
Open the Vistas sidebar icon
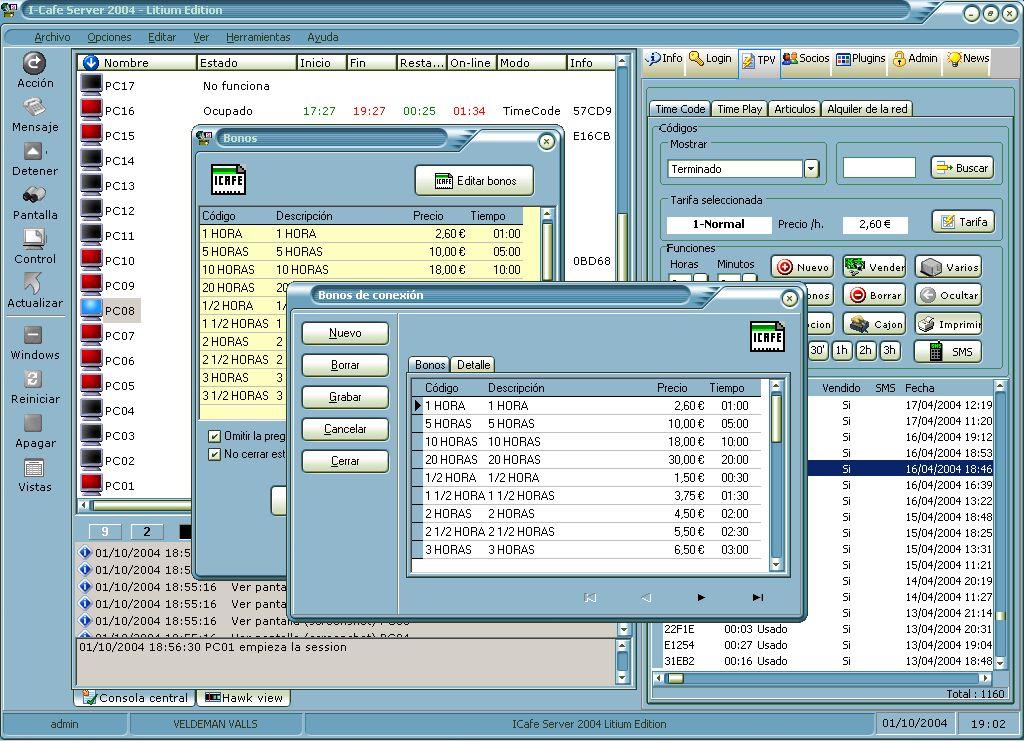click(x=34, y=467)
